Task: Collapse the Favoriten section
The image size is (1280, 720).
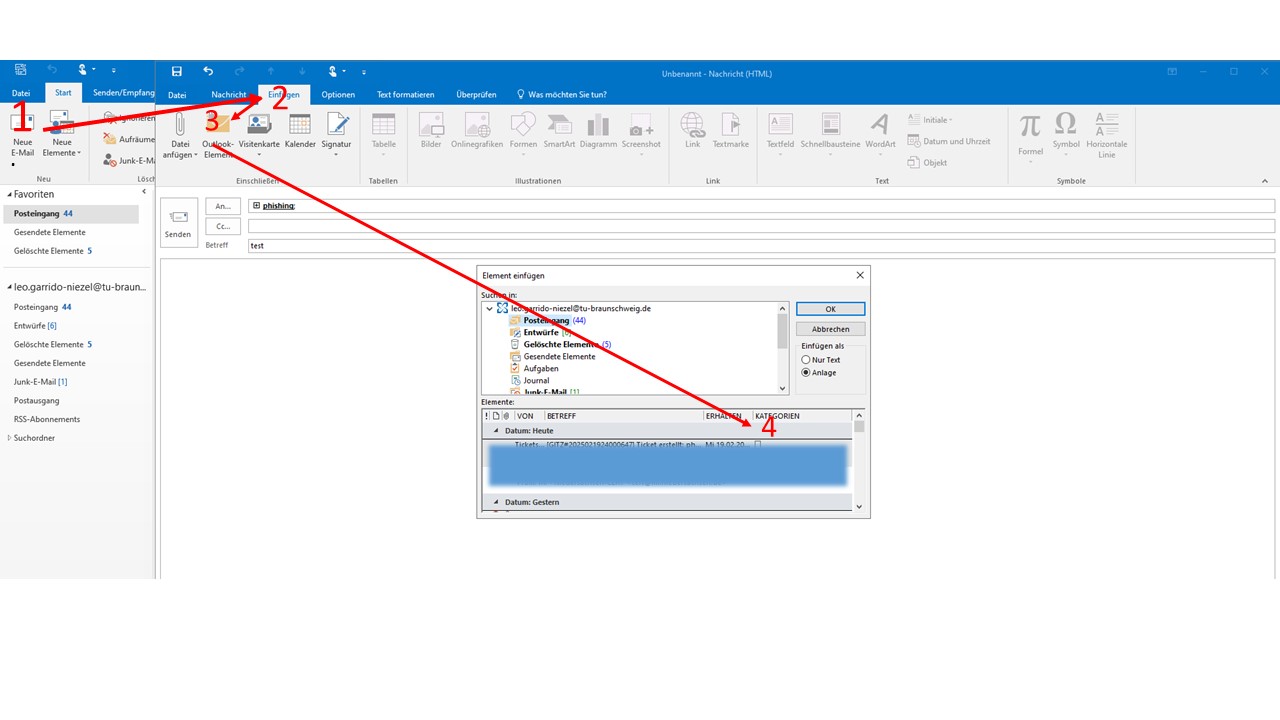Action: coord(10,194)
